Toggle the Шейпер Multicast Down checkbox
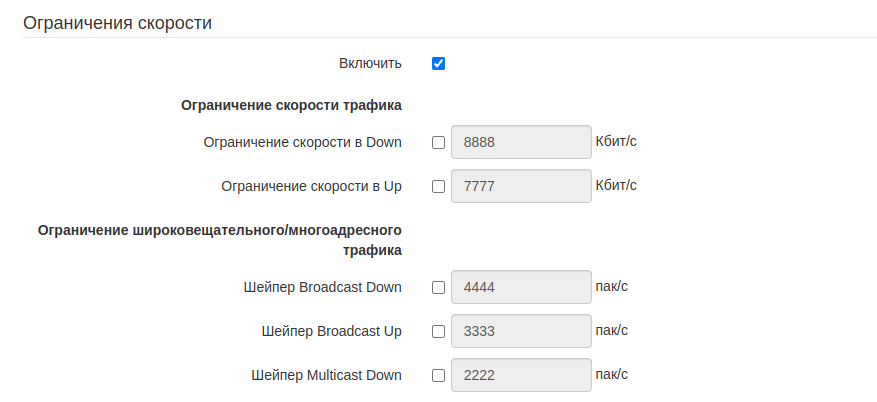This screenshot has width=877, height=402. point(438,376)
